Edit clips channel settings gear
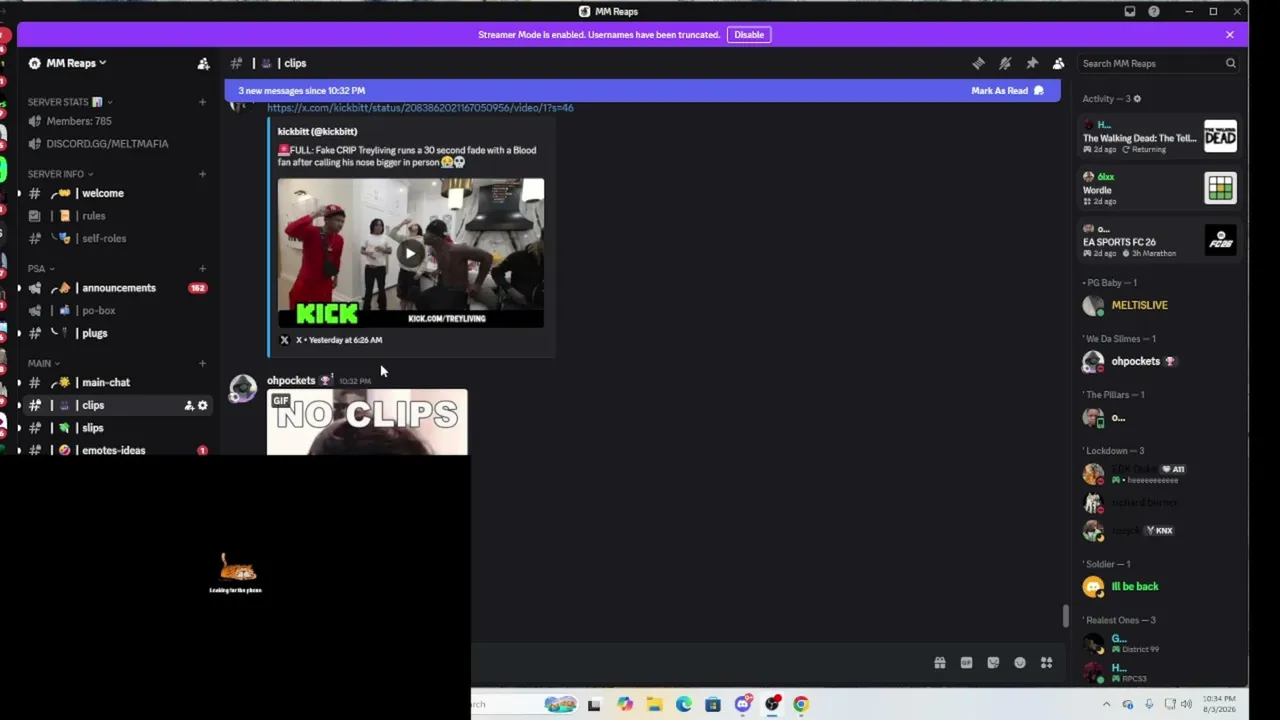 coord(203,405)
